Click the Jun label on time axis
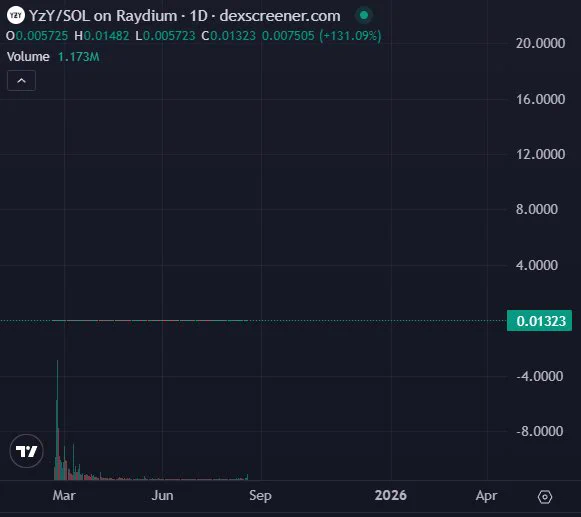The width and height of the screenshot is (581, 517). 162,496
